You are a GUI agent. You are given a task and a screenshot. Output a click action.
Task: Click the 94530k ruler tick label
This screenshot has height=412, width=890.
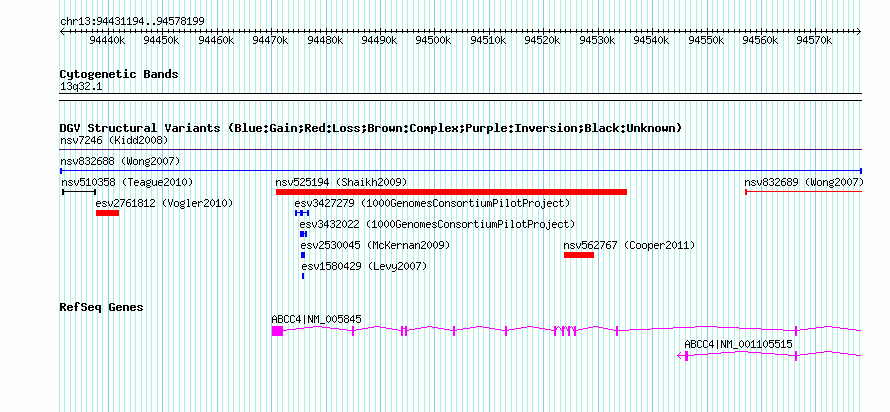(598, 40)
